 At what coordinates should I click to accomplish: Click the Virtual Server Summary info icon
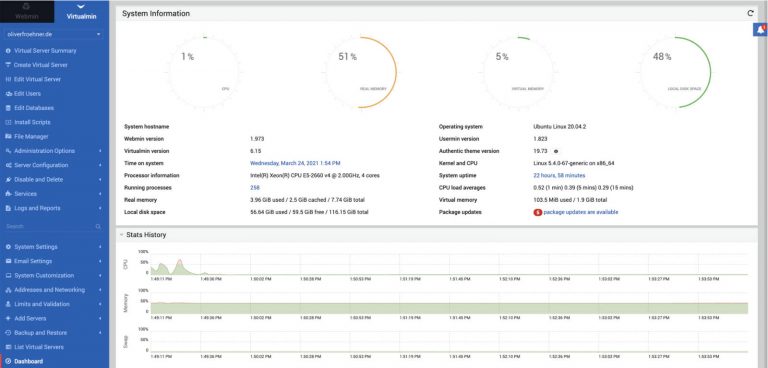point(8,50)
